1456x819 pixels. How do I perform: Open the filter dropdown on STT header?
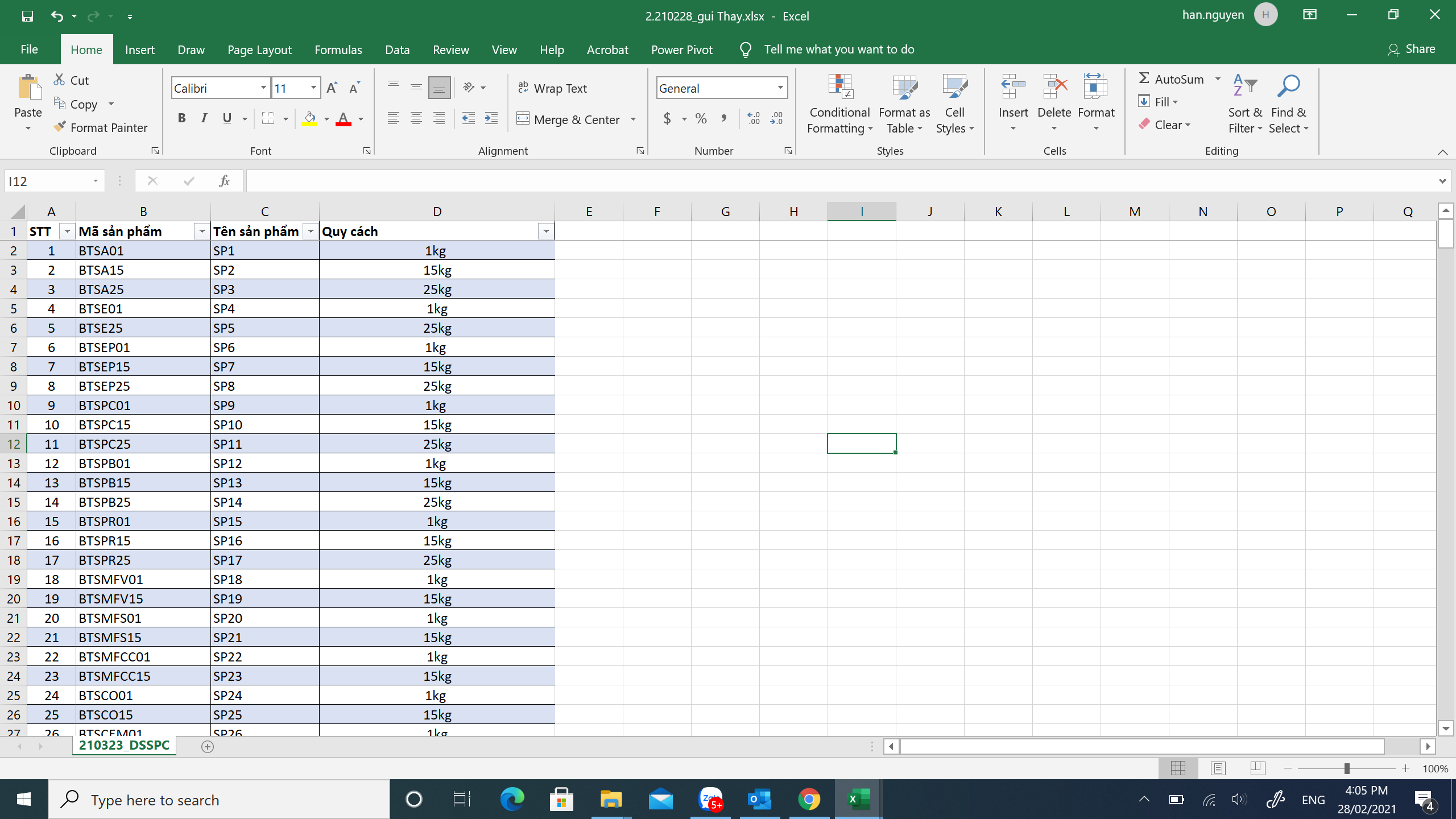(x=67, y=231)
